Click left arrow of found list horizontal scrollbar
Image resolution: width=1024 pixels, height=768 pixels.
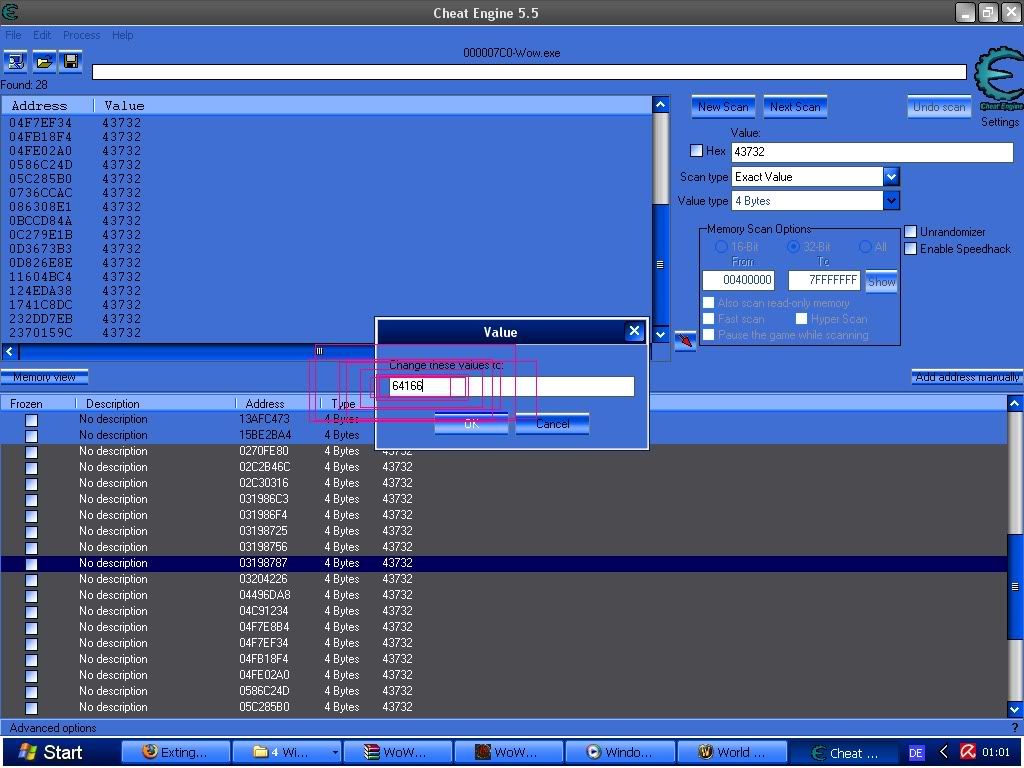(9, 351)
